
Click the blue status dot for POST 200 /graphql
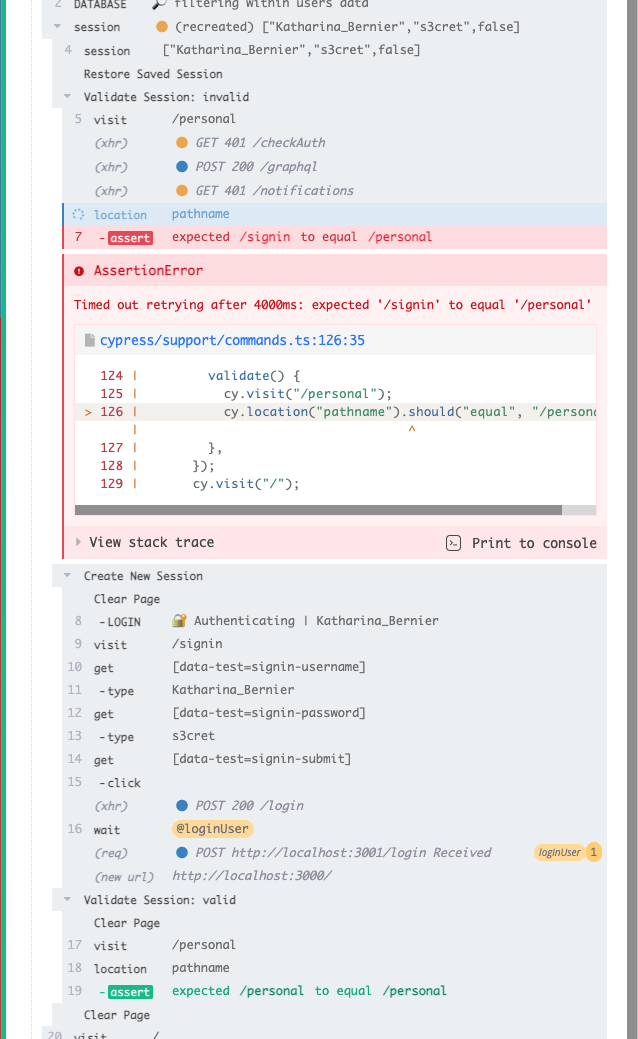pyautogui.click(x=182, y=167)
